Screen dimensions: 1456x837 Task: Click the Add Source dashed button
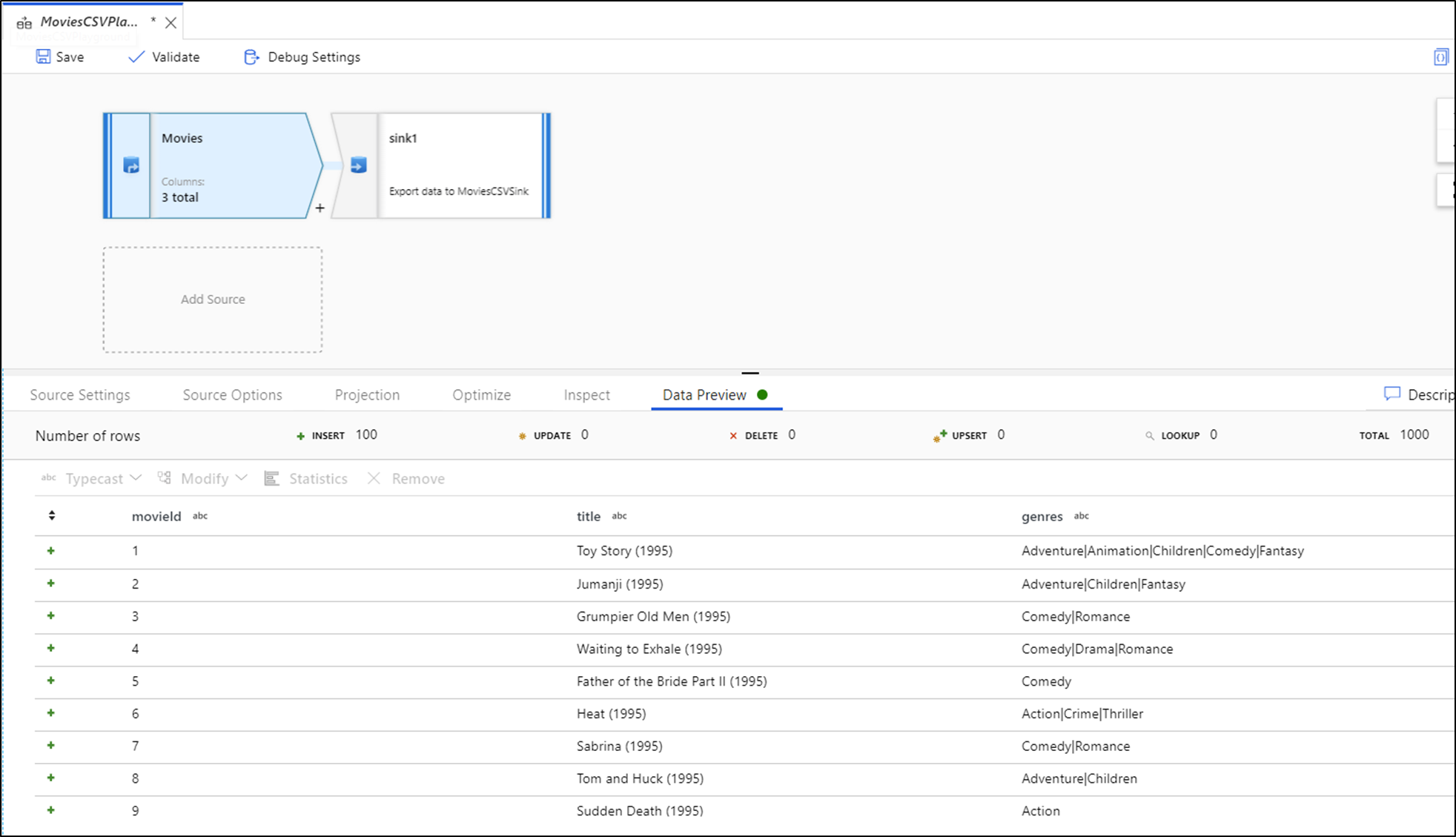pyautogui.click(x=213, y=299)
